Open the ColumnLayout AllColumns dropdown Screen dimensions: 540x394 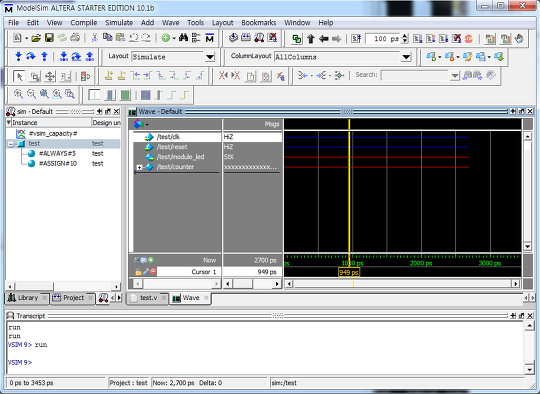pyautogui.click(x=406, y=57)
